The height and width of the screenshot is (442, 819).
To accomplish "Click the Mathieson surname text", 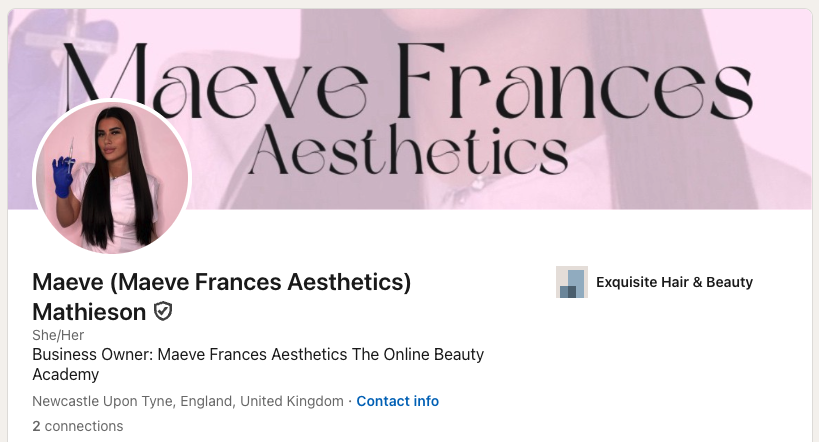I will pos(89,312).
